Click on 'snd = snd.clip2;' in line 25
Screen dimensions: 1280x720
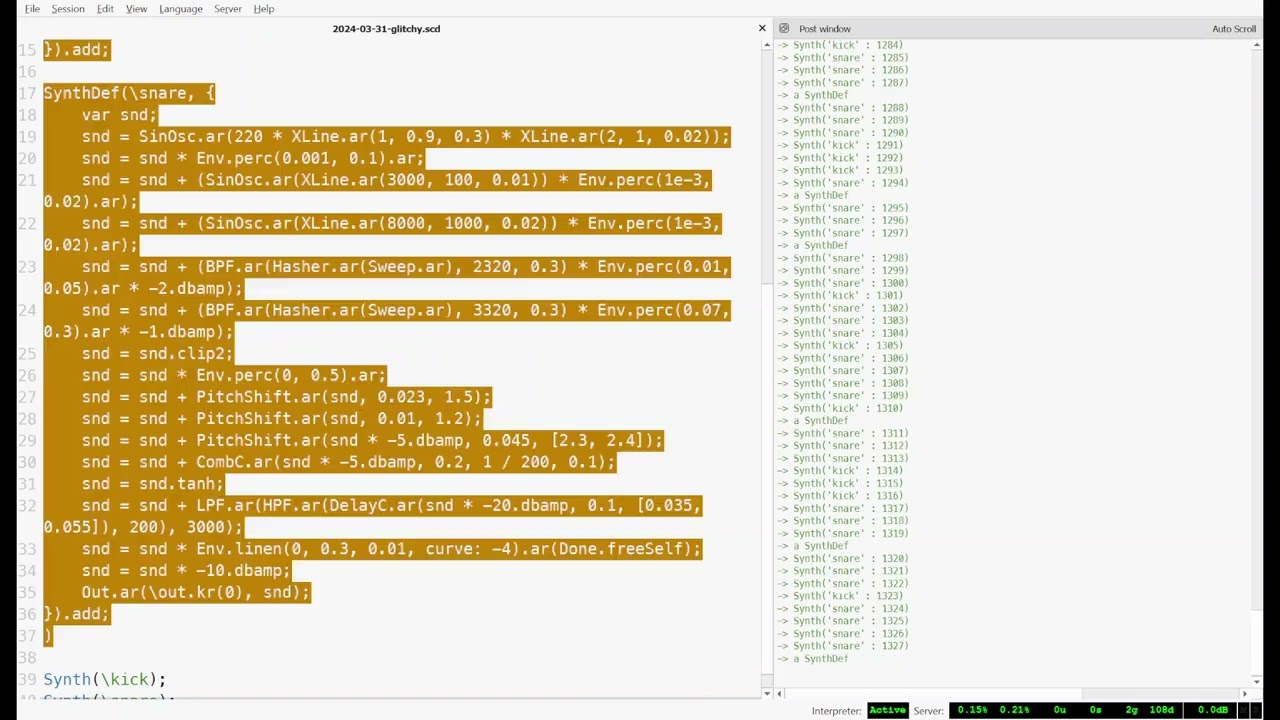click(x=157, y=354)
